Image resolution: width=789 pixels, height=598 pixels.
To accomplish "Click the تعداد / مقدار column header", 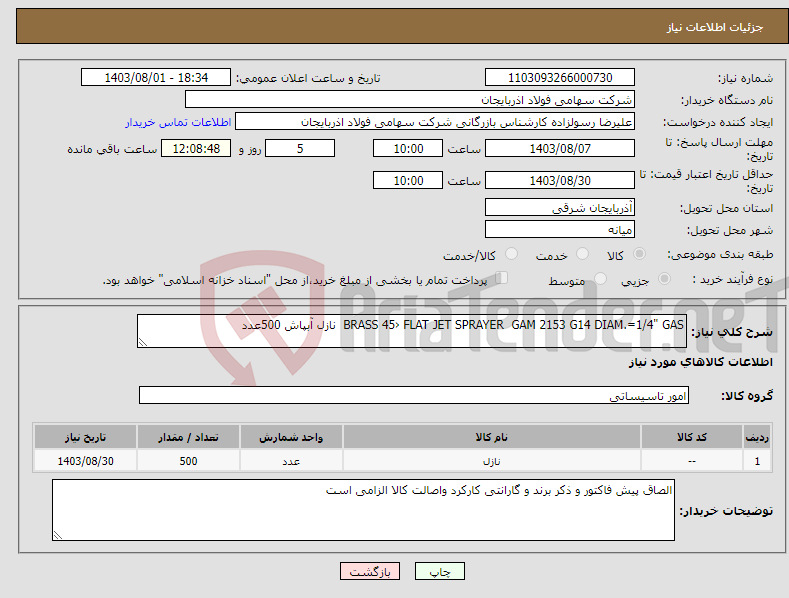I will click(x=188, y=437).
